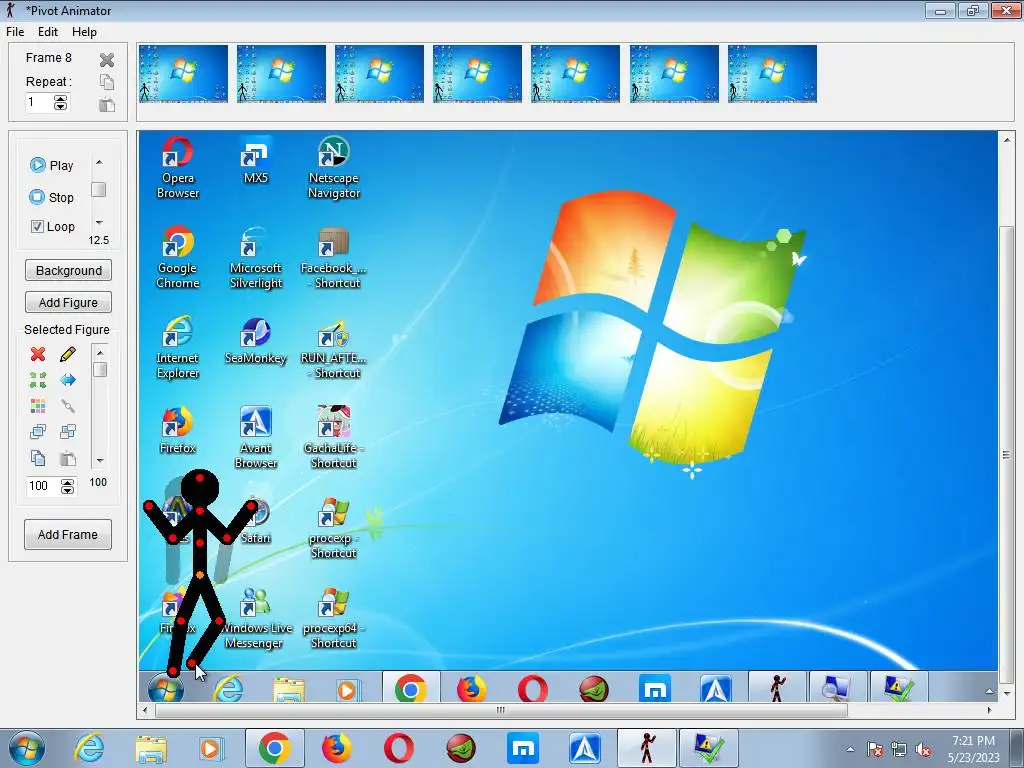Click figure size slider up arrow

[100, 353]
